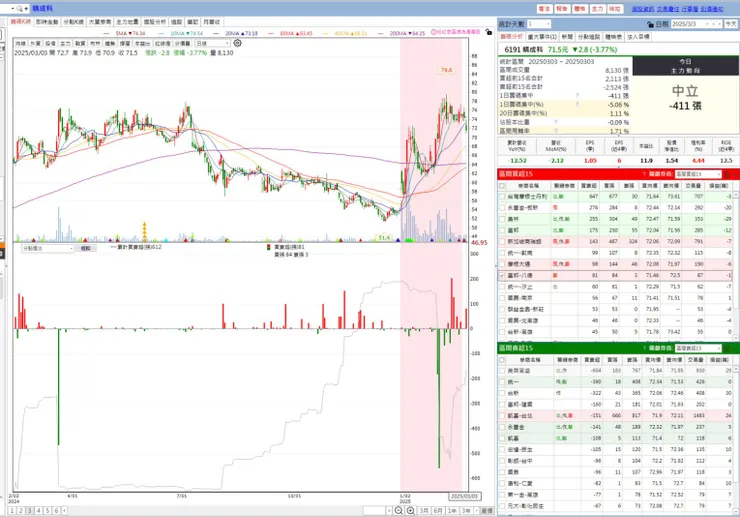Open the date picker dropdown arrow
Image resolution: width=740 pixels, height=517 pixels.
pyautogui.click(x=707, y=24)
